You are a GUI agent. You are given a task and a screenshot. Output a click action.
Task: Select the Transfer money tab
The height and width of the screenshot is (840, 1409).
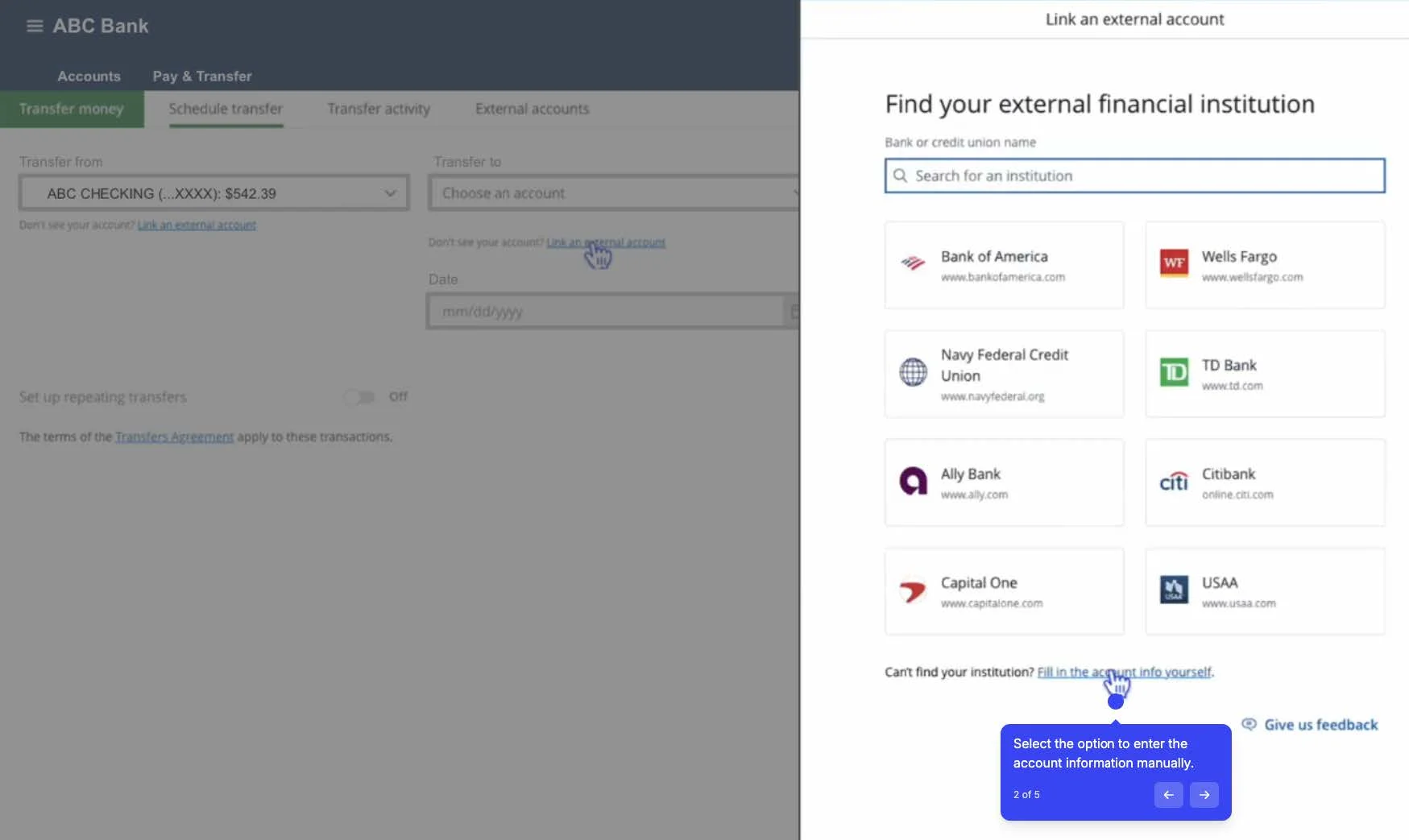72,109
